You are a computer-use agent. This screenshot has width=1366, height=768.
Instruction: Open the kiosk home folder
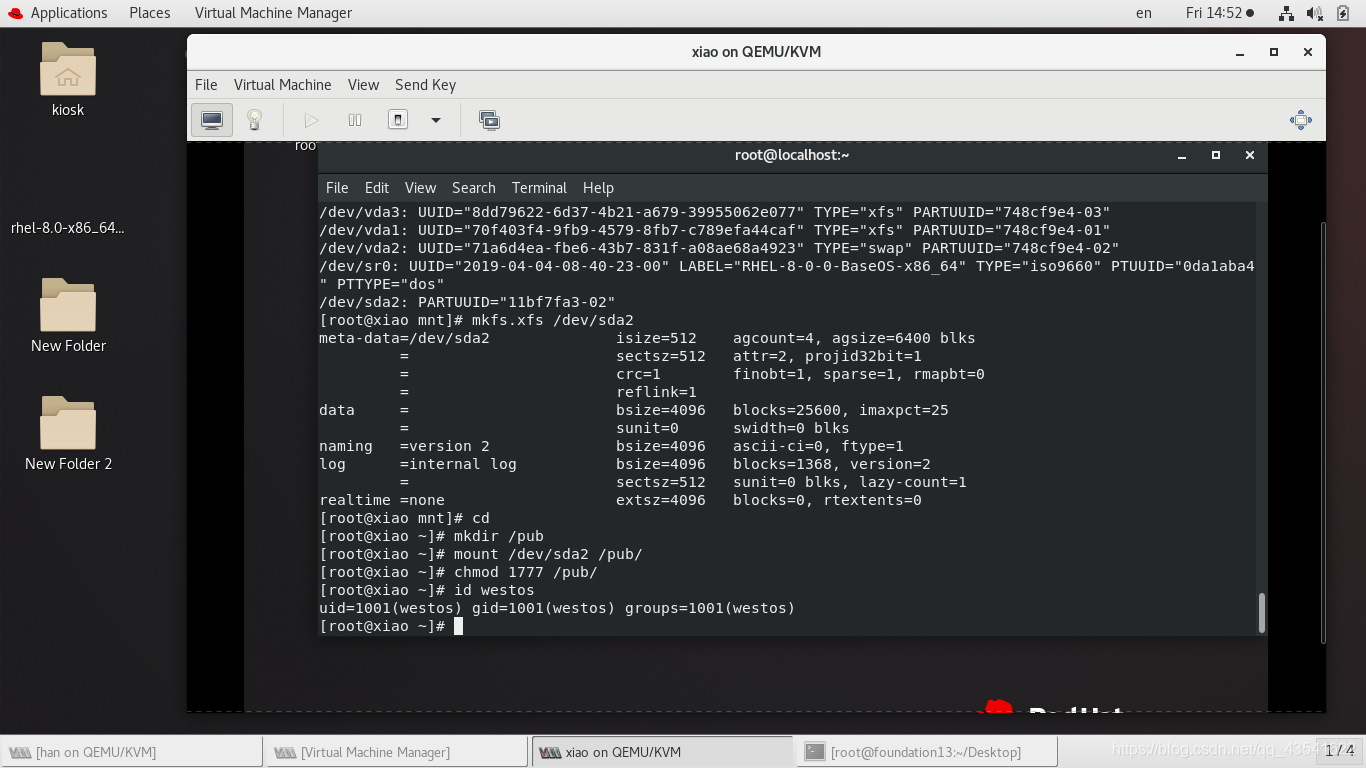[68, 80]
